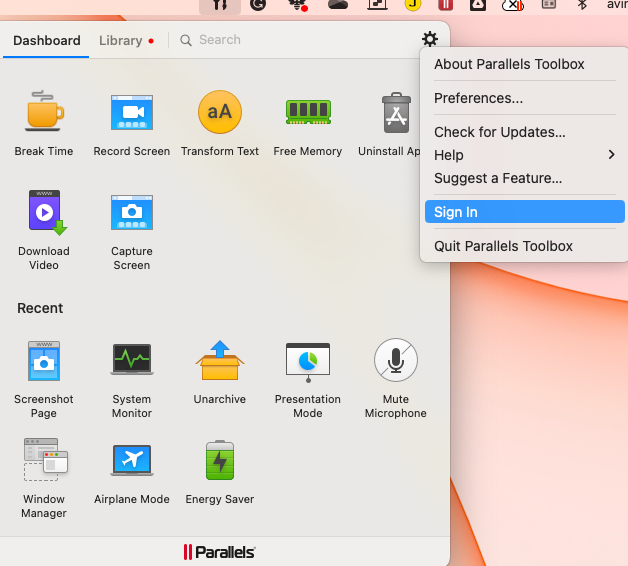
Task: Launch the Record Screen tool
Action: click(131, 112)
